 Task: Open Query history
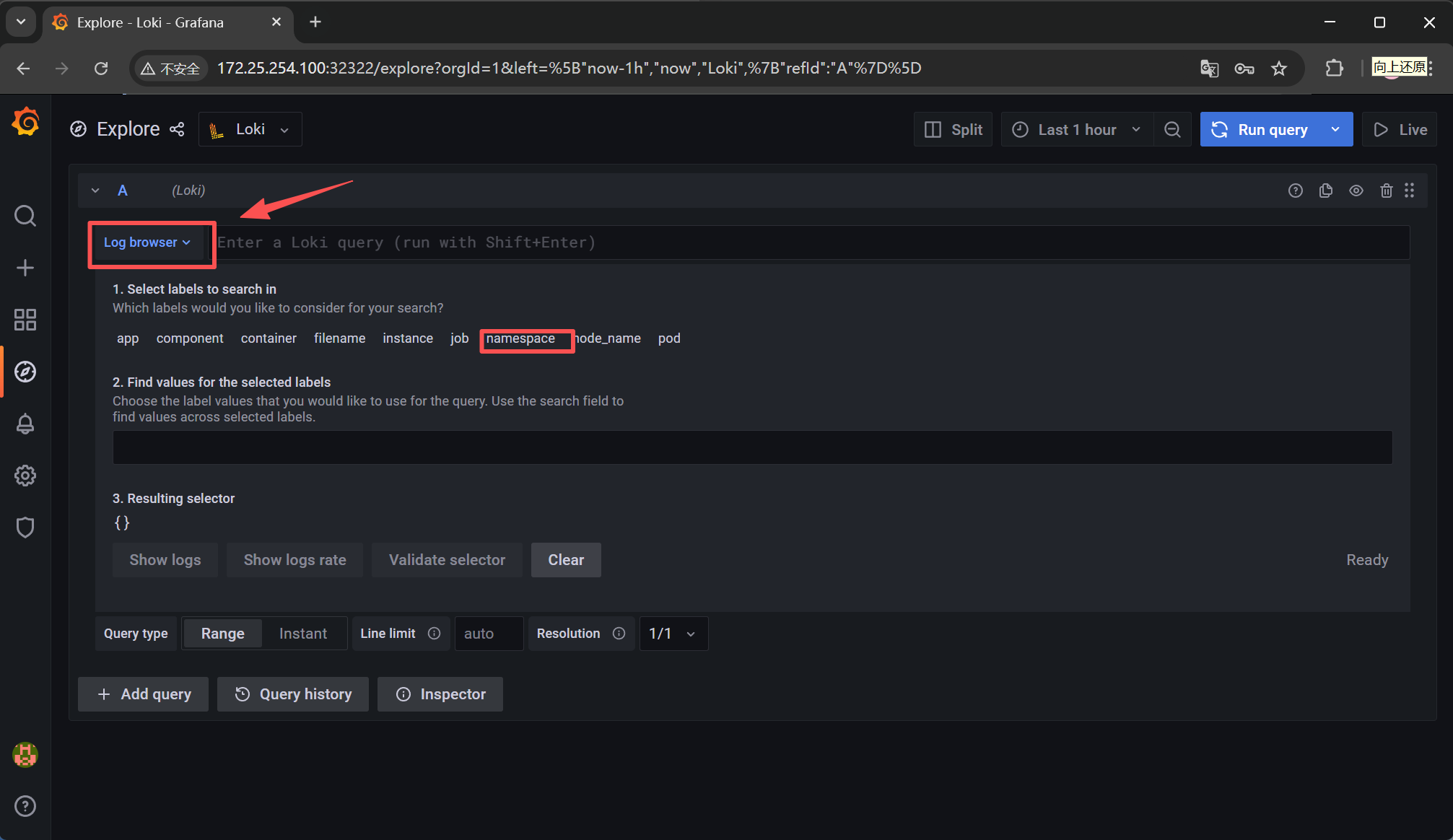pyautogui.click(x=293, y=694)
